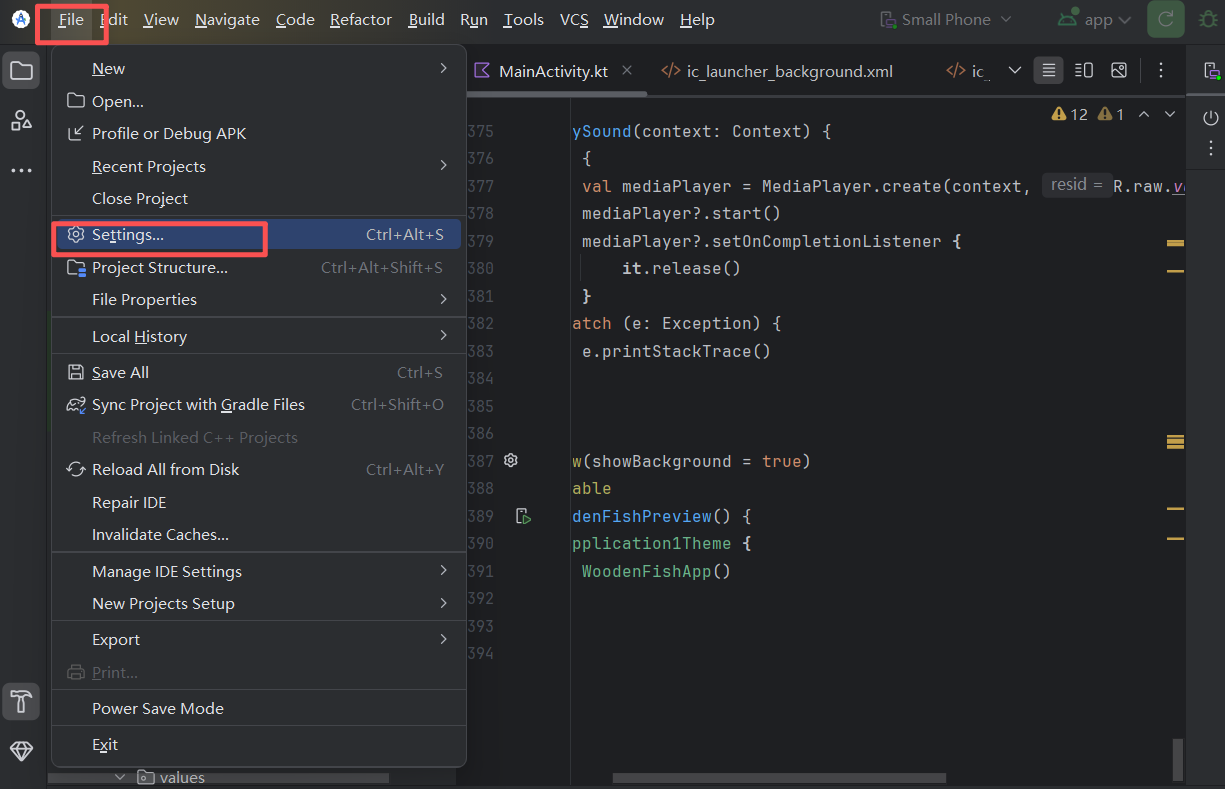Click the gem icon in the left sidebar
The image size is (1225, 789).
click(x=21, y=750)
